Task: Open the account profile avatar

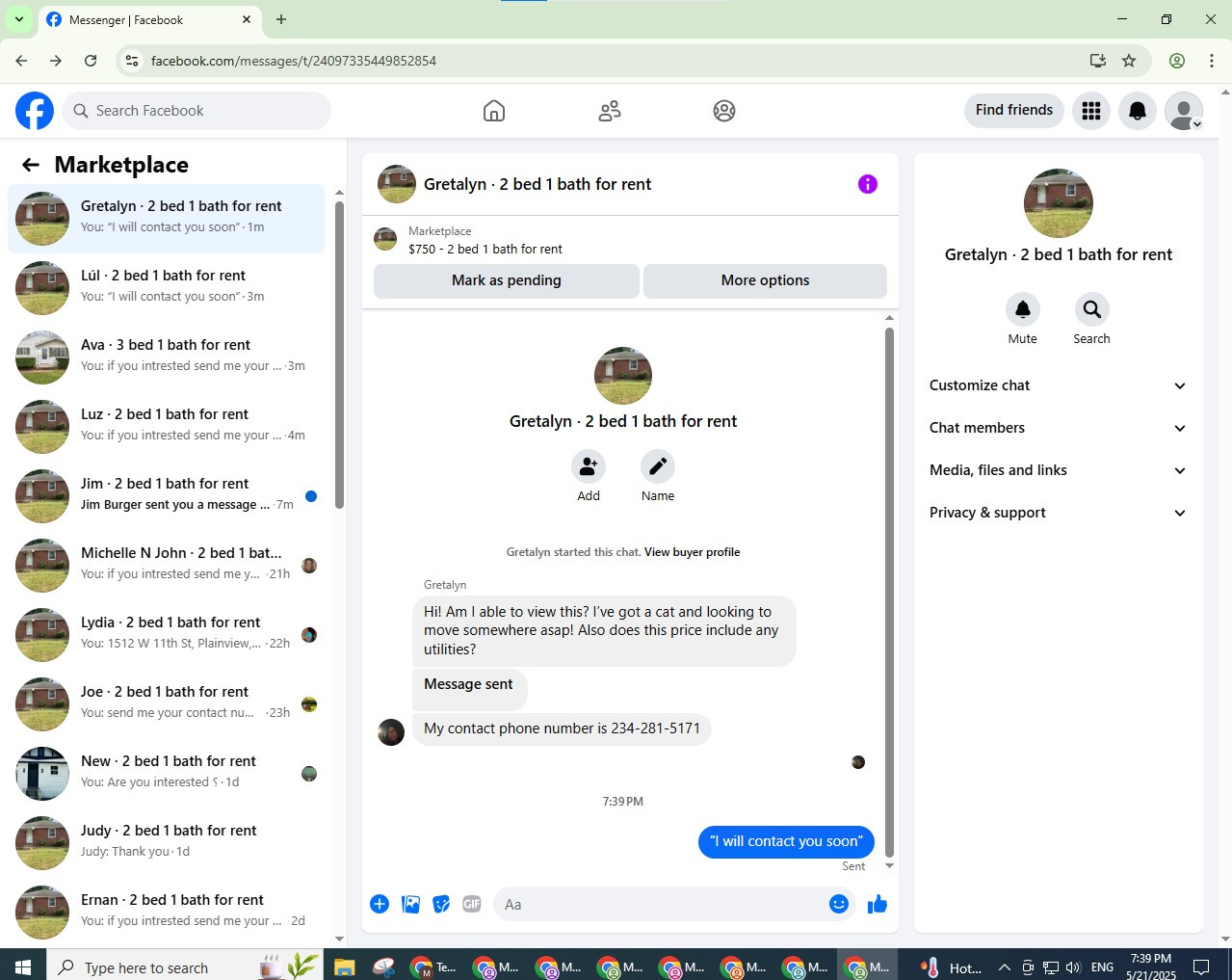Action: click(1184, 111)
